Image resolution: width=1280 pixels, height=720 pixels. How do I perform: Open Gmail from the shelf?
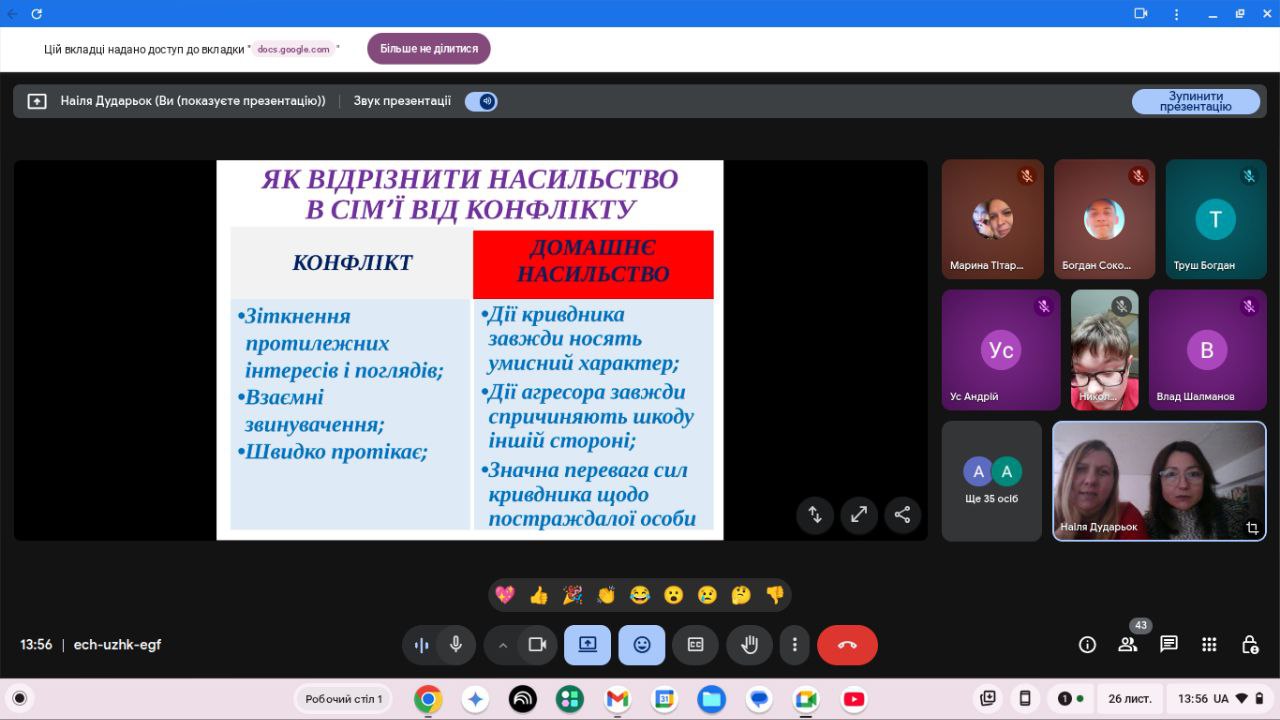617,699
